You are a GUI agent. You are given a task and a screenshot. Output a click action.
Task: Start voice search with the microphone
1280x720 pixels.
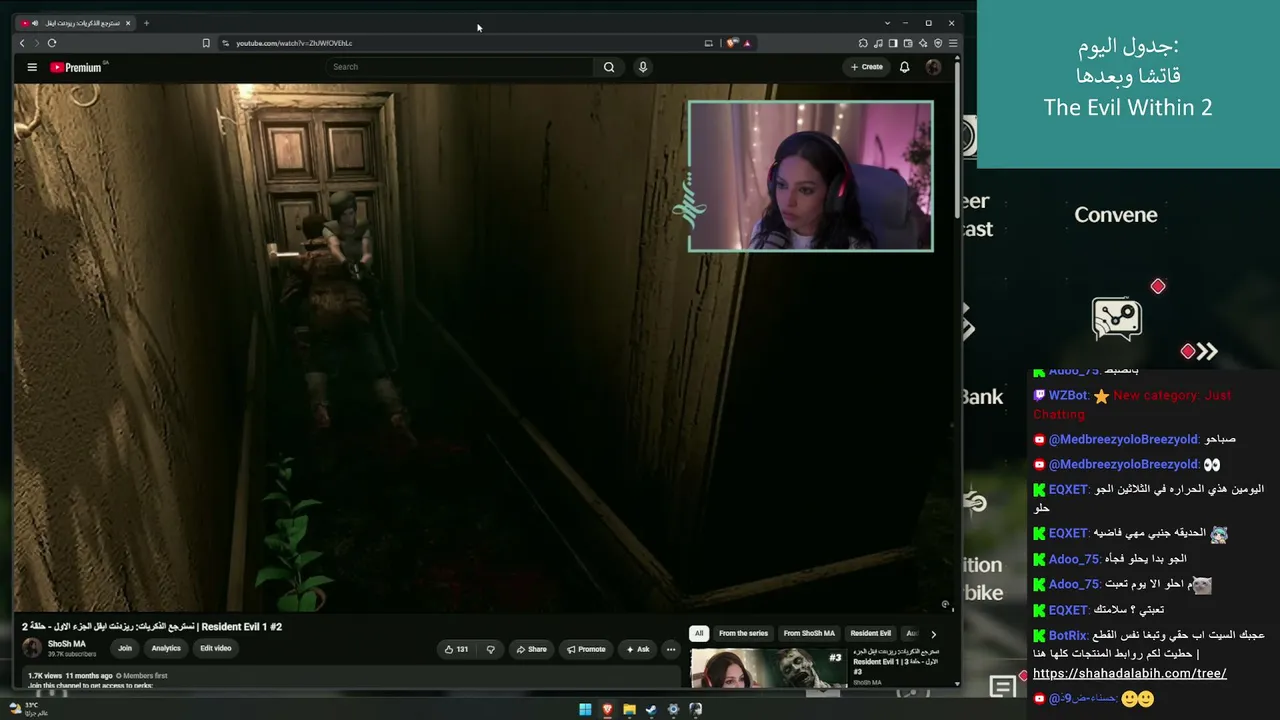[643, 67]
